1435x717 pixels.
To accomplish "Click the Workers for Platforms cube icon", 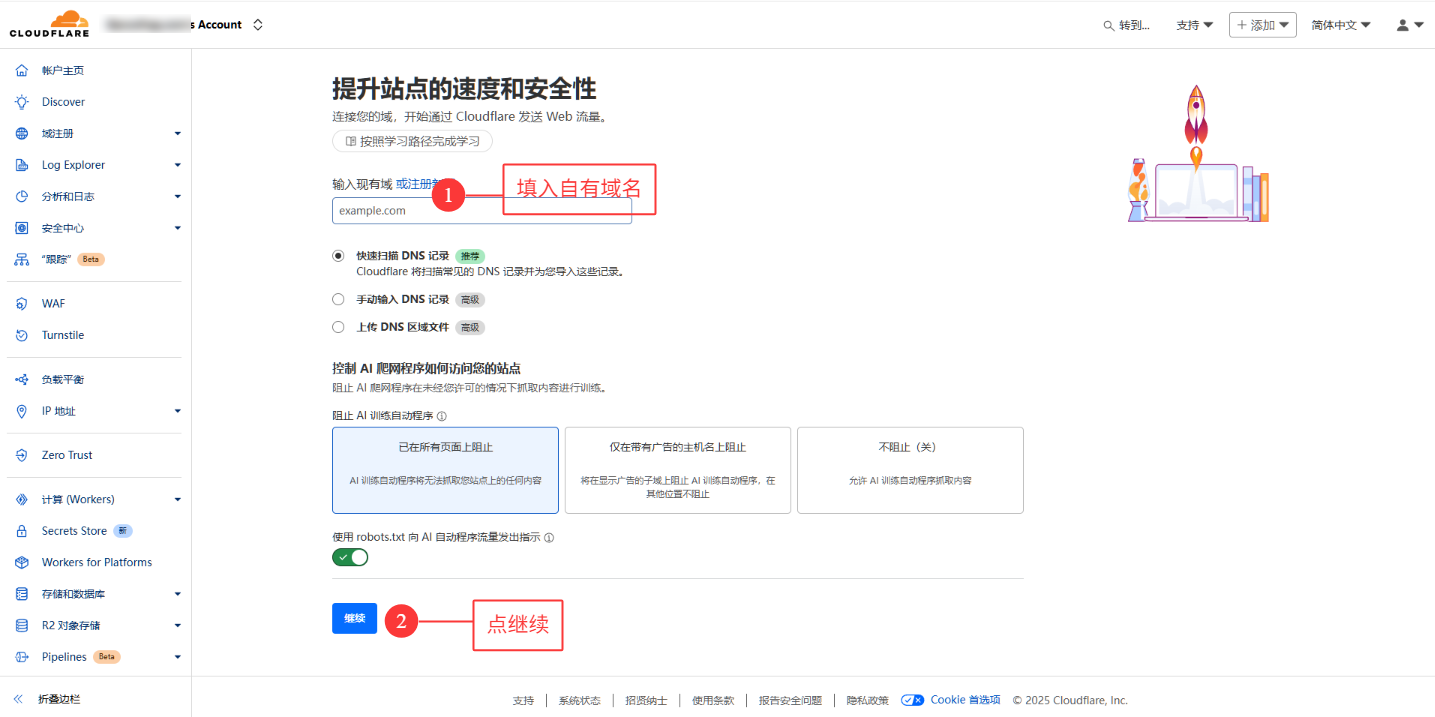I will tap(22, 562).
